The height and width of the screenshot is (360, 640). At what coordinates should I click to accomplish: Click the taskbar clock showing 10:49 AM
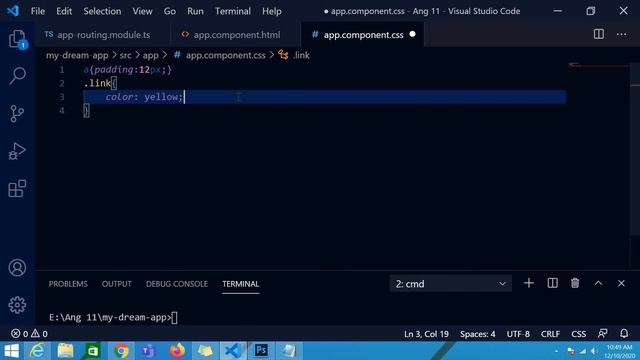point(619,351)
